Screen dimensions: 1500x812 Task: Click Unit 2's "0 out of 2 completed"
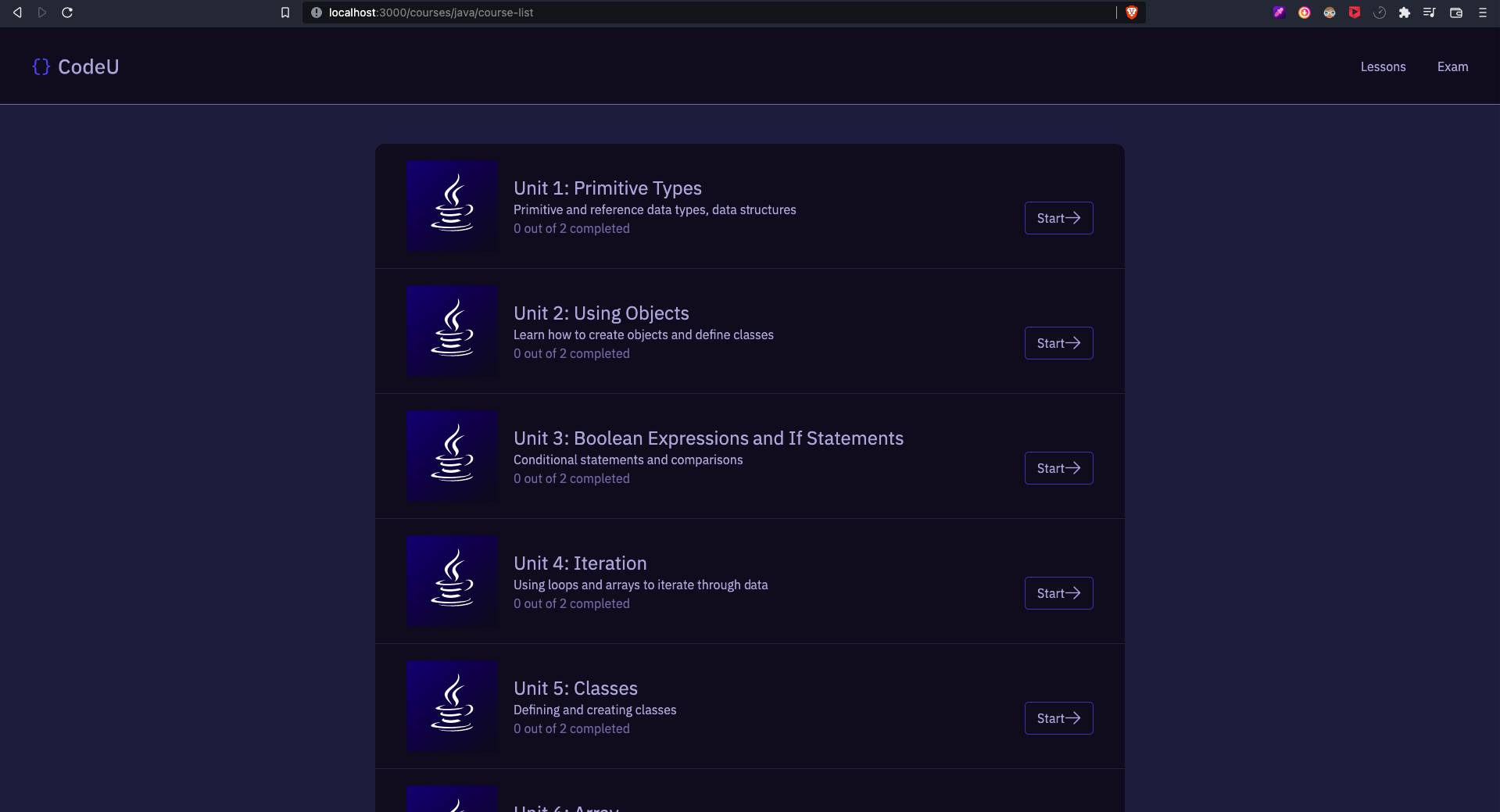coord(571,353)
